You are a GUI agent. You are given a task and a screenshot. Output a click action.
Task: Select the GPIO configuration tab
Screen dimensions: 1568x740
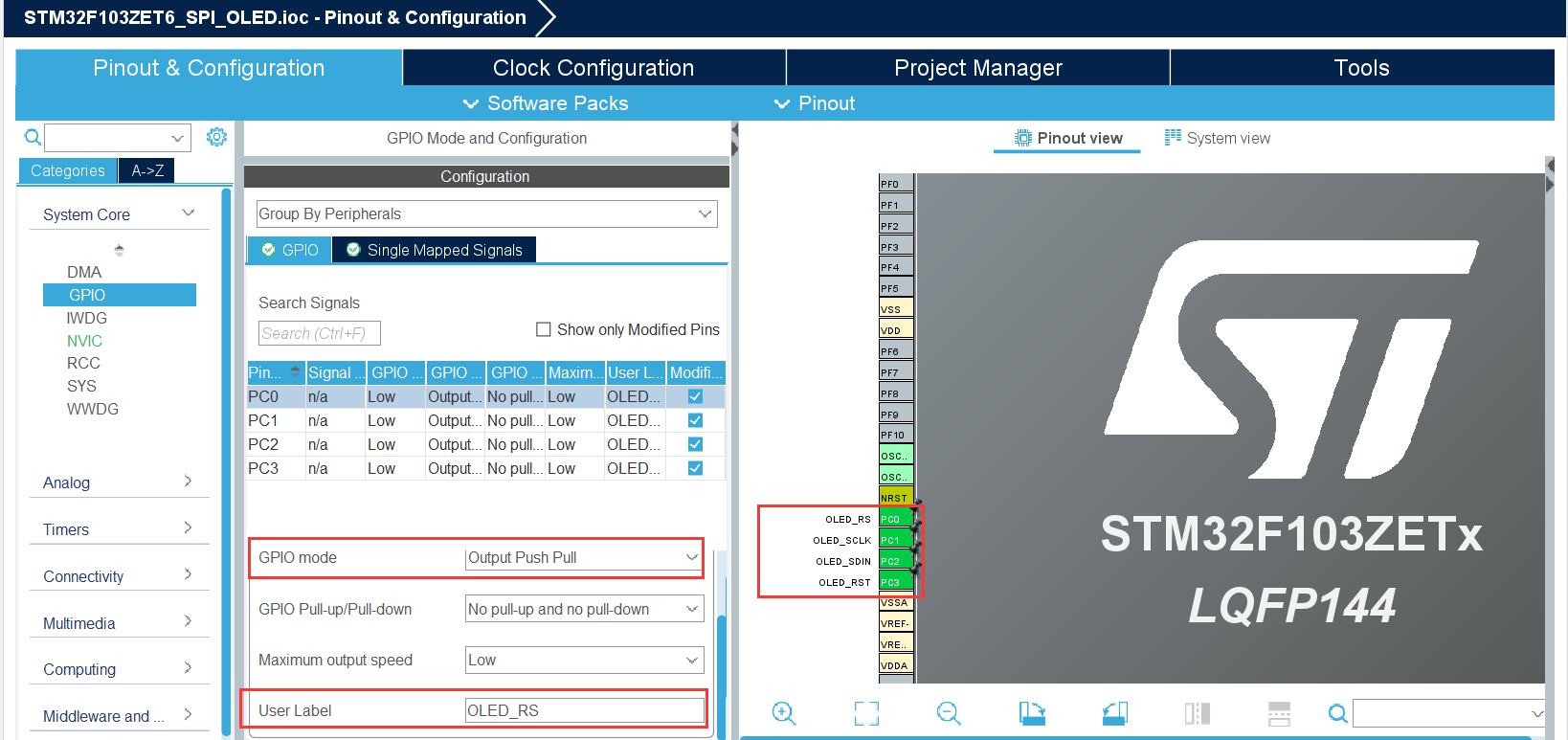point(290,250)
